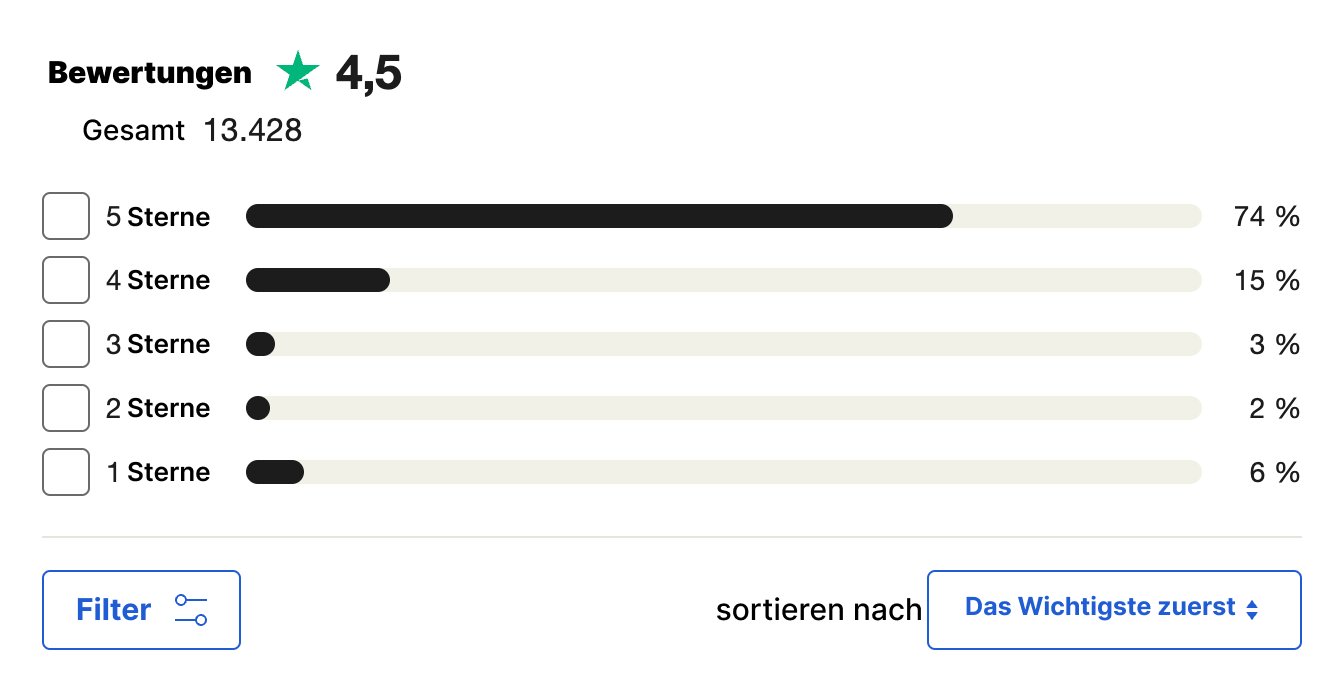The width and height of the screenshot is (1342, 694).
Task: Click the 4,5 rating score
Action: click(x=368, y=74)
